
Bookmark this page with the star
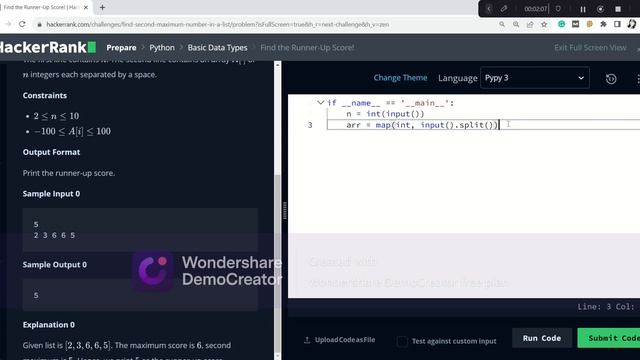click(544, 24)
